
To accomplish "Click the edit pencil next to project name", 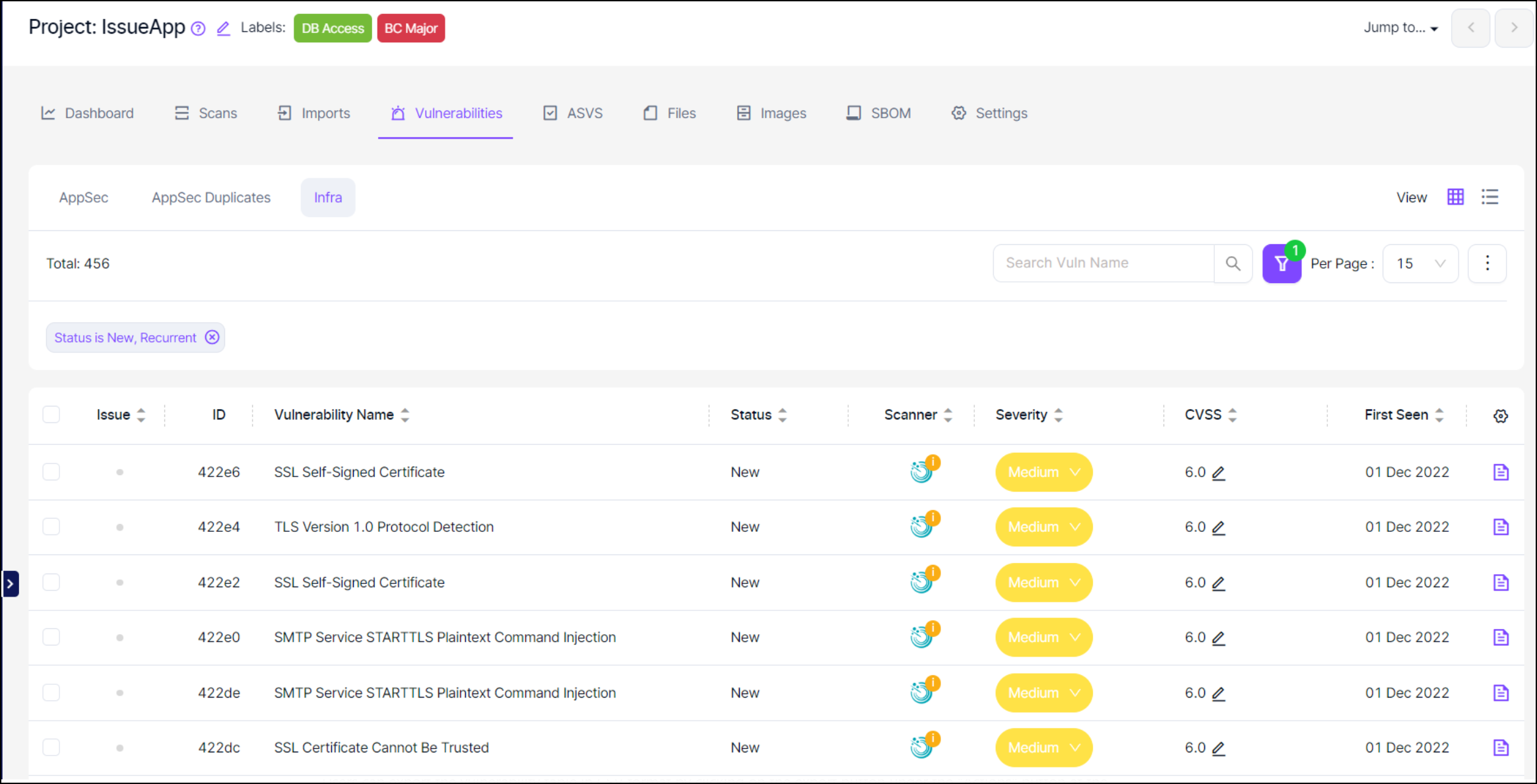I will (223, 28).
